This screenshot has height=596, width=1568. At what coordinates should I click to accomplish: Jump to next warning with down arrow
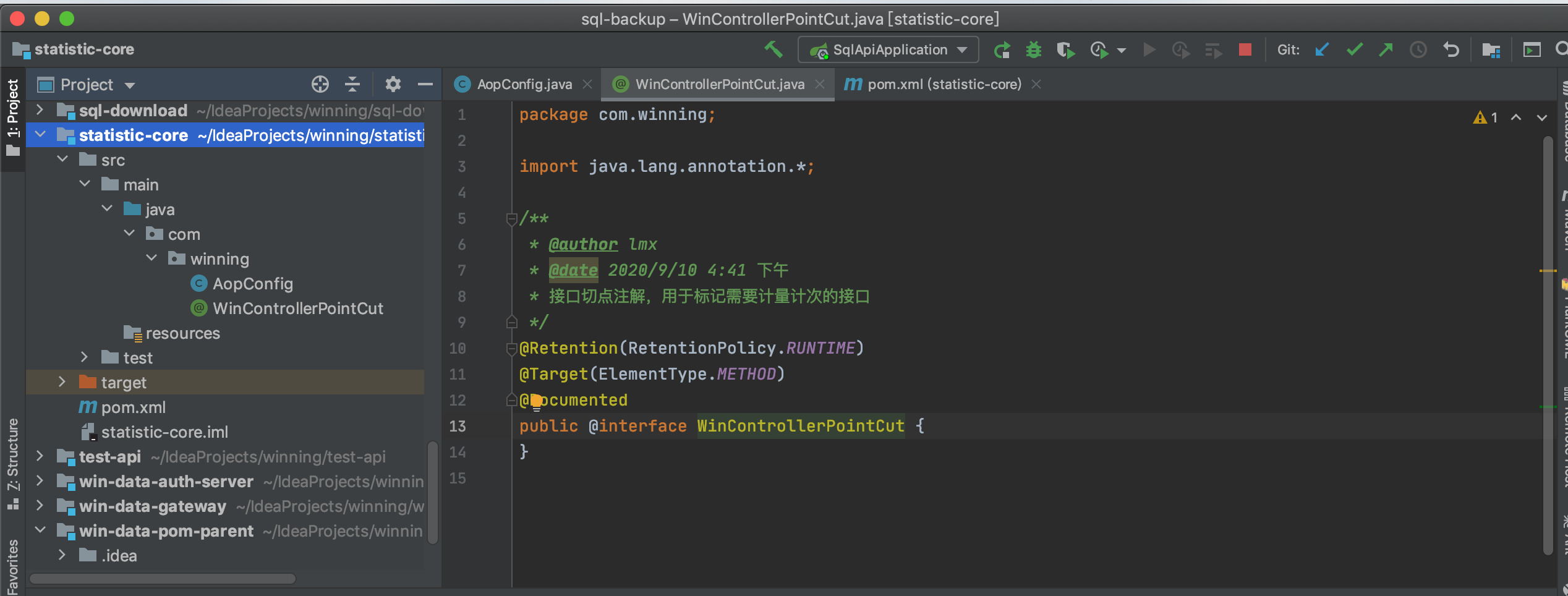(1542, 117)
